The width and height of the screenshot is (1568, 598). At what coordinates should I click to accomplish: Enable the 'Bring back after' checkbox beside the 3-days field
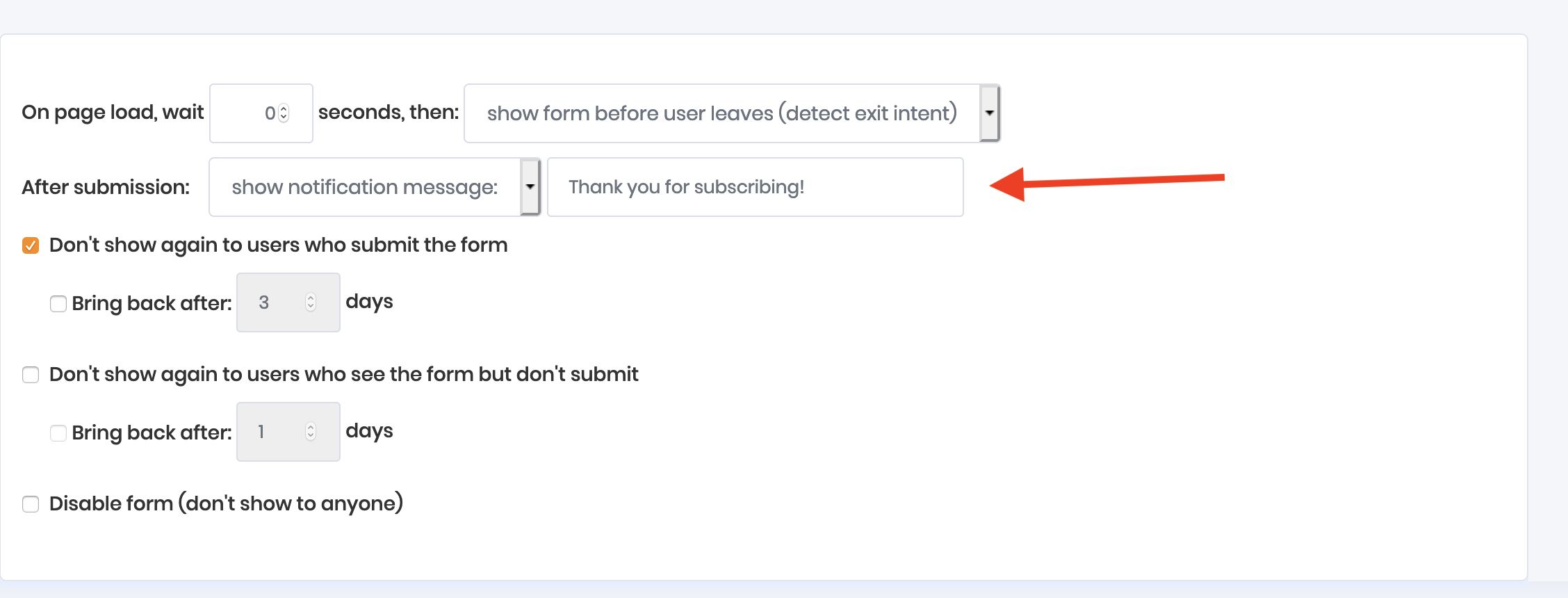pos(58,304)
